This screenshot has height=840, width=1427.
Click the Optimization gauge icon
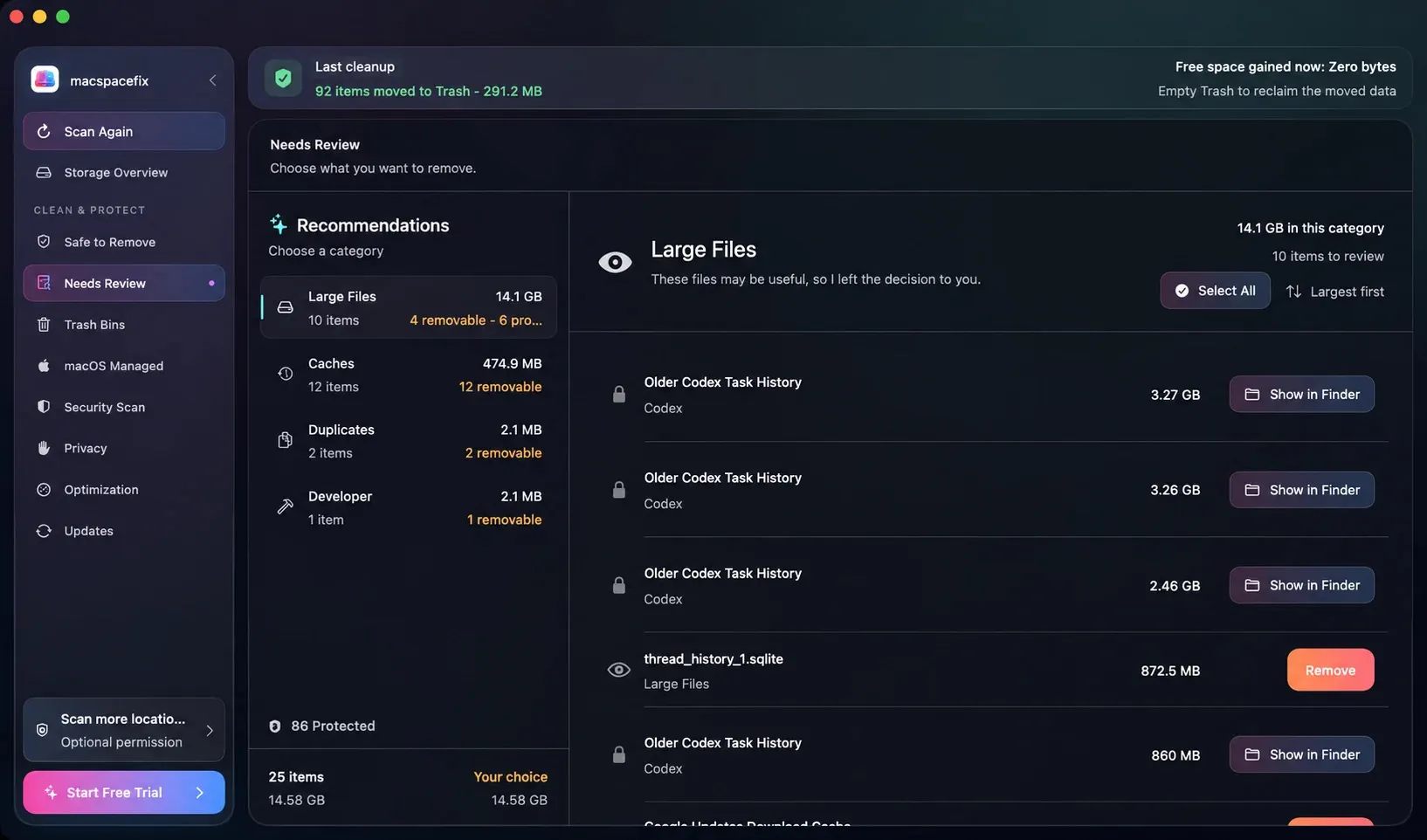44,489
